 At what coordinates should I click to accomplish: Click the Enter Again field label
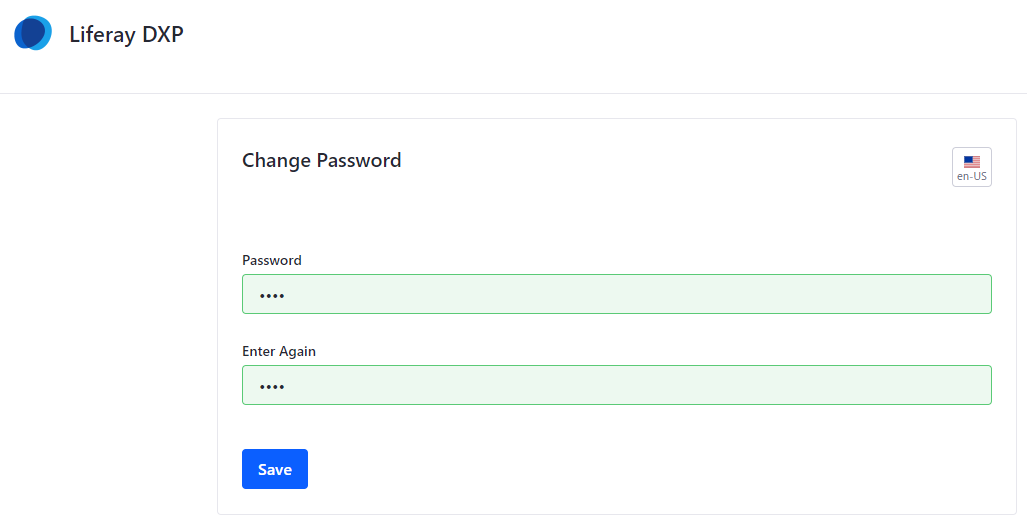(x=279, y=351)
